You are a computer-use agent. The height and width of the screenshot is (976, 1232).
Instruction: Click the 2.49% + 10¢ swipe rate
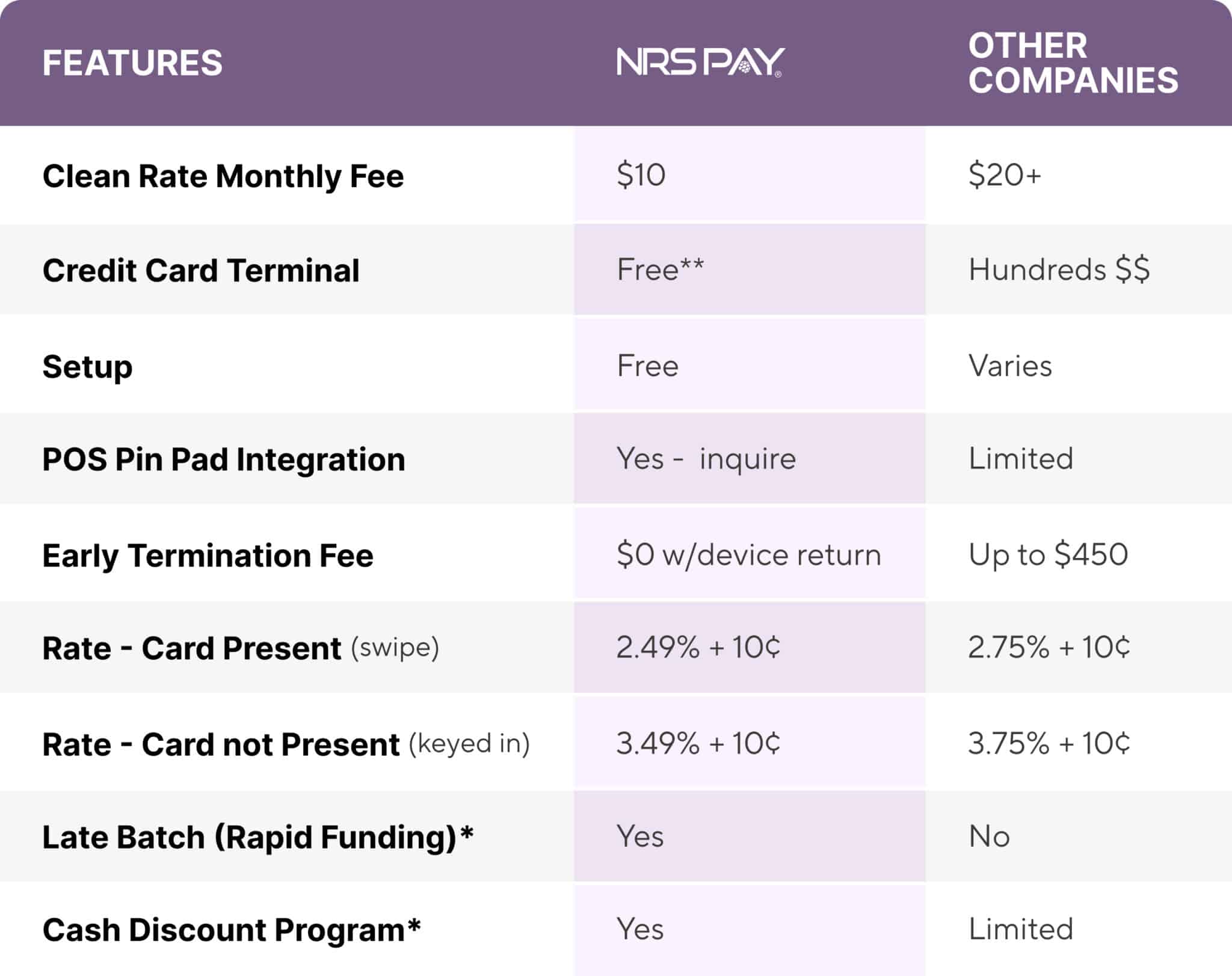pyautogui.click(x=698, y=648)
